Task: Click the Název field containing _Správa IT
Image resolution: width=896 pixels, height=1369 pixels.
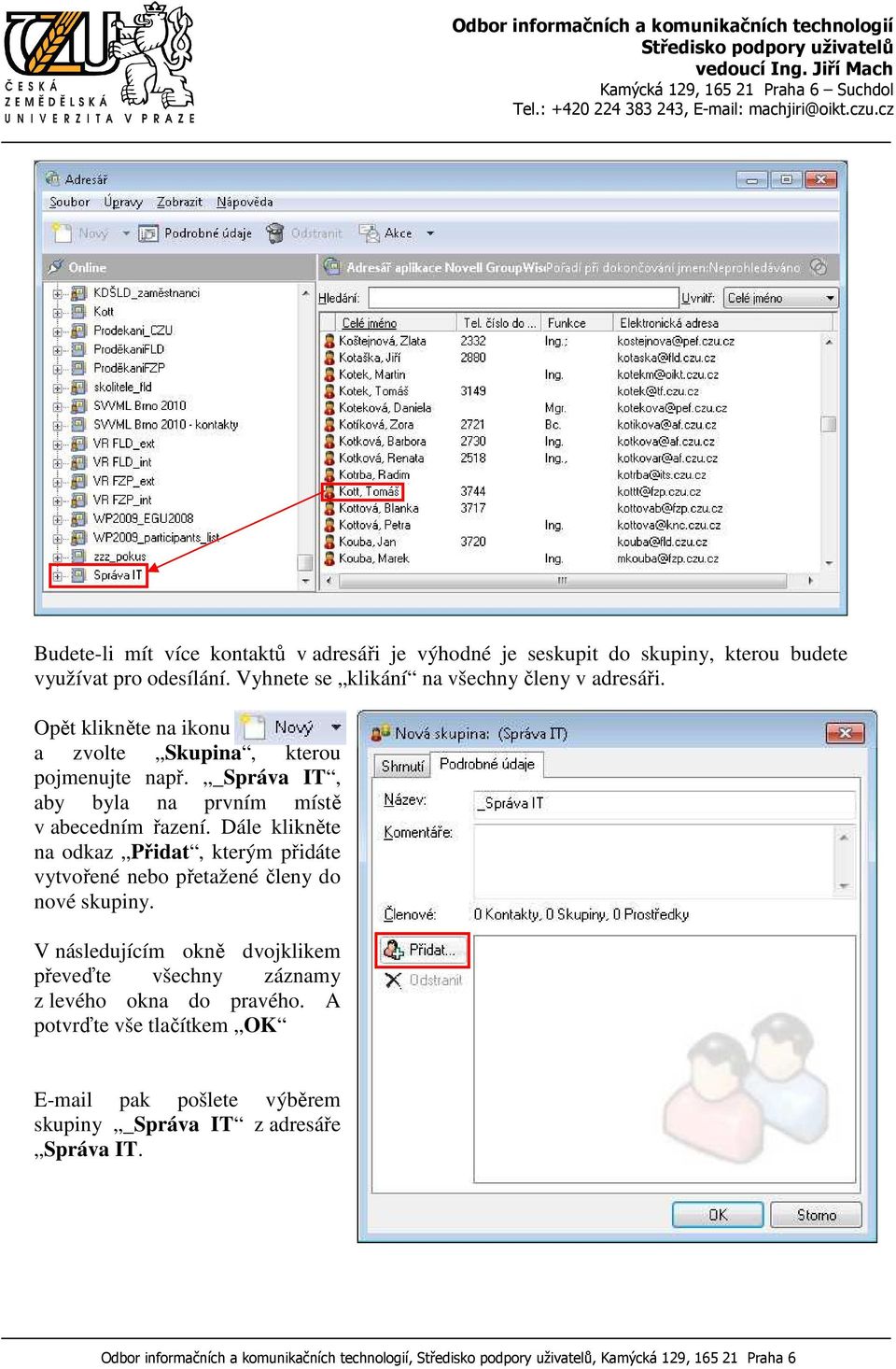Action: pos(665,803)
